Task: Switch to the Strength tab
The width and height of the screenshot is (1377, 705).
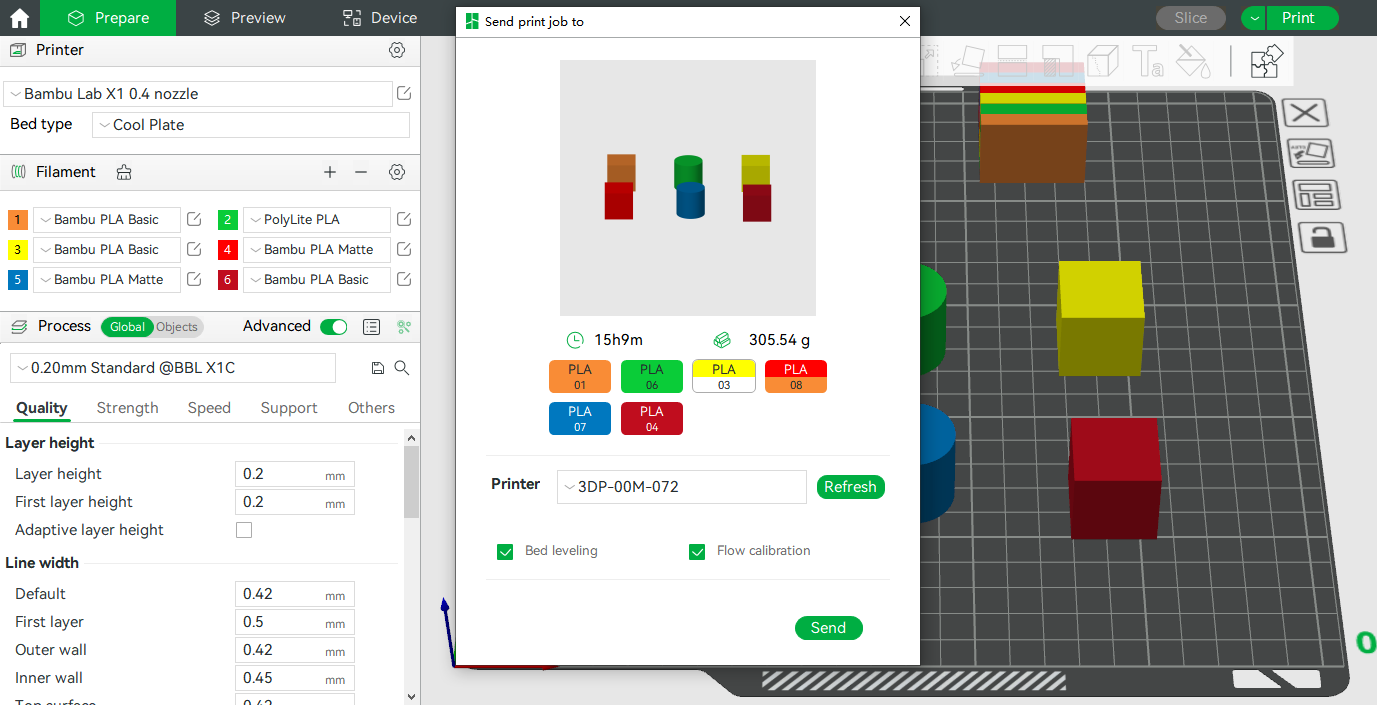Action: [x=127, y=408]
